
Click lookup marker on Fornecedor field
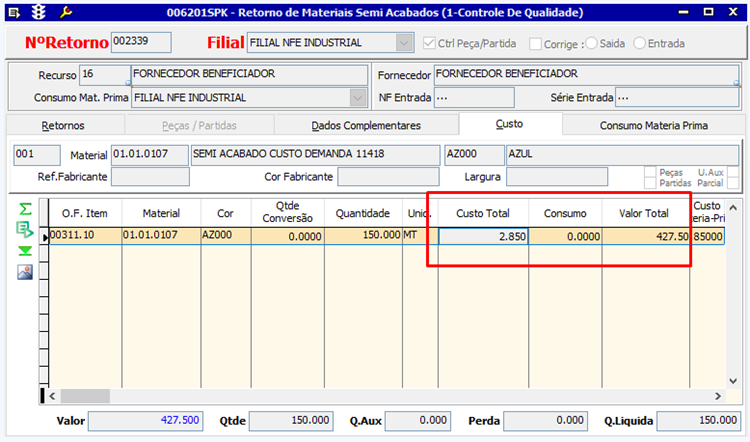click(737, 83)
